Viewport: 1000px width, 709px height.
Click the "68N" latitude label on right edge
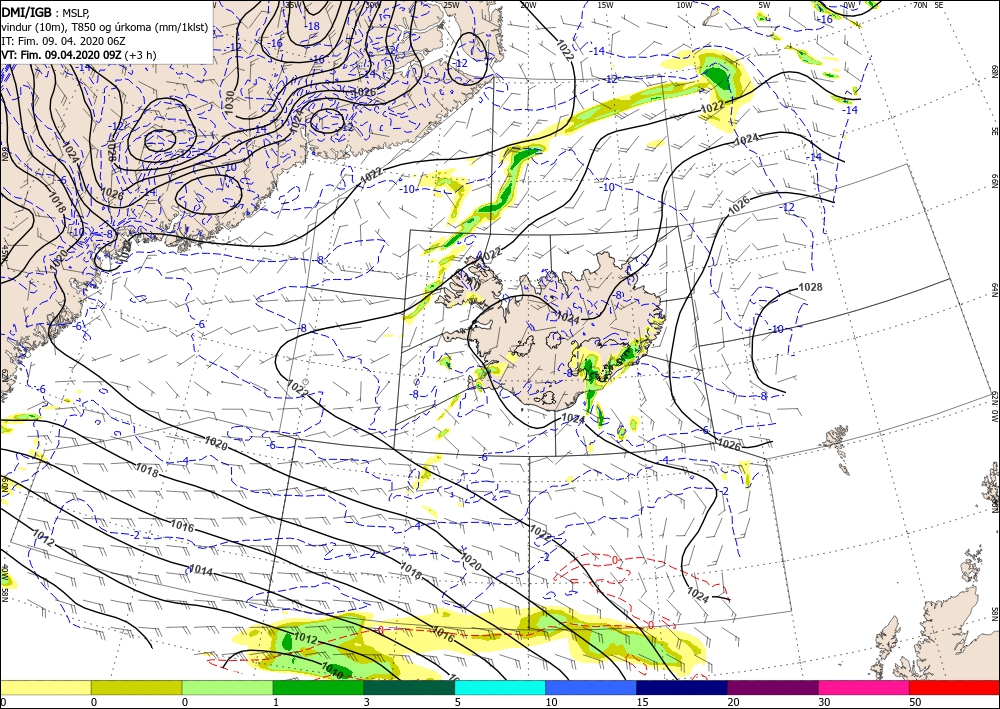click(994, 71)
